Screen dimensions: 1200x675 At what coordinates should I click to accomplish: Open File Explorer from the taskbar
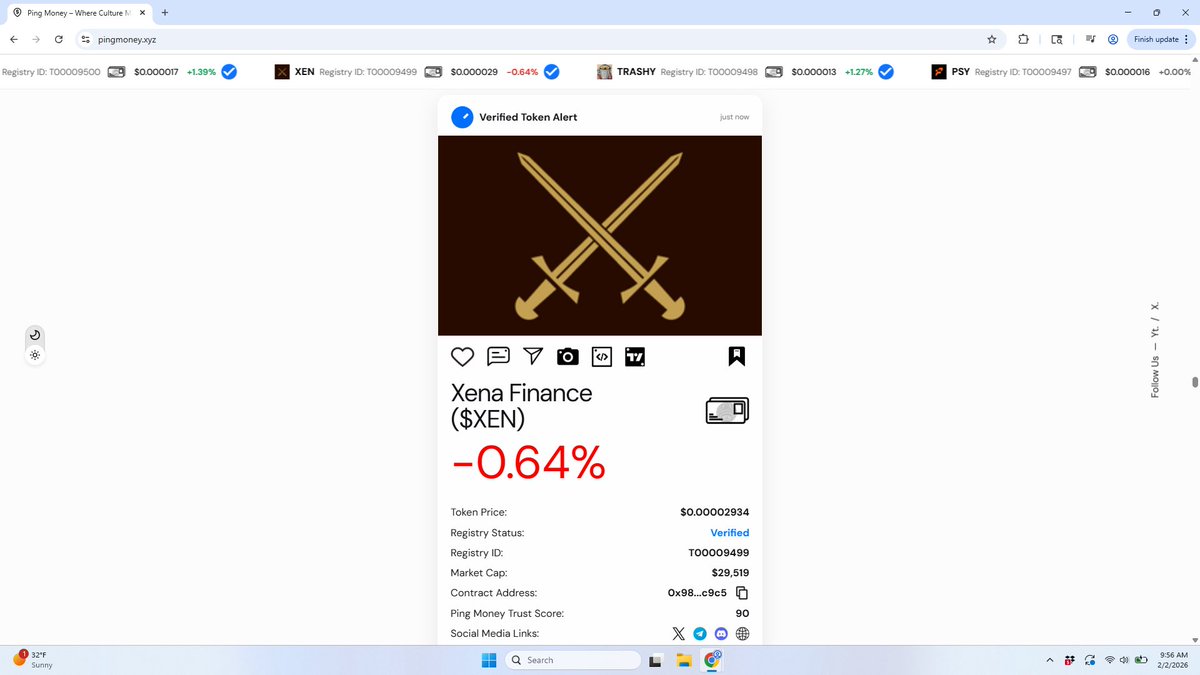click(685, 660)
